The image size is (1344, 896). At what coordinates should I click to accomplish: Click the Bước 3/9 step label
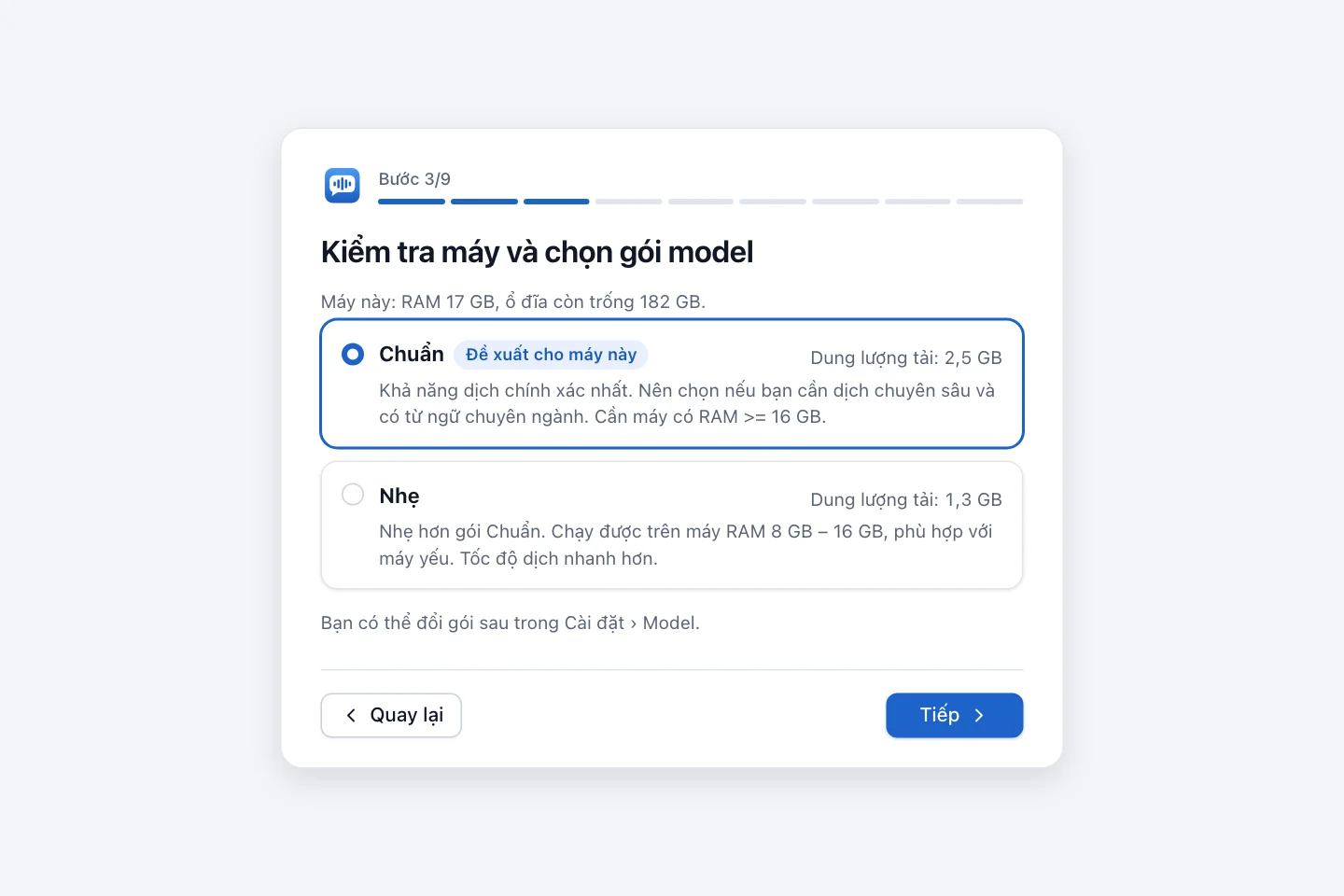[414, 179]
